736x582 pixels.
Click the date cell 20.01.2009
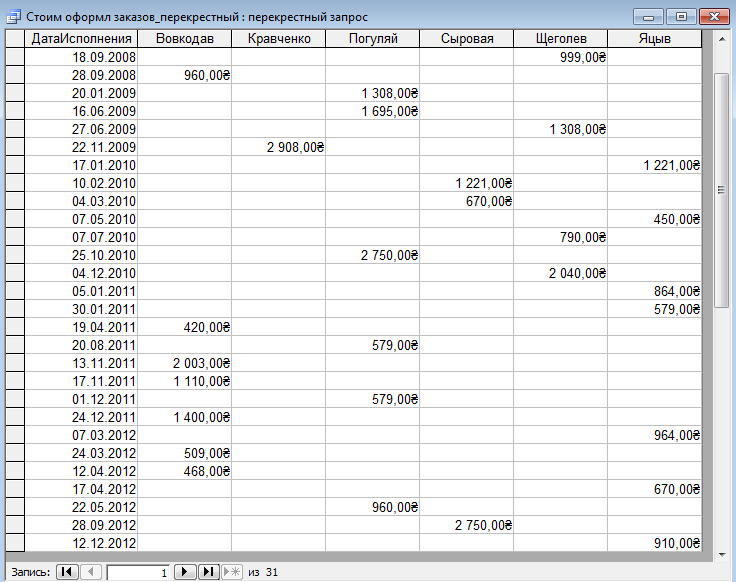(81, 93)
